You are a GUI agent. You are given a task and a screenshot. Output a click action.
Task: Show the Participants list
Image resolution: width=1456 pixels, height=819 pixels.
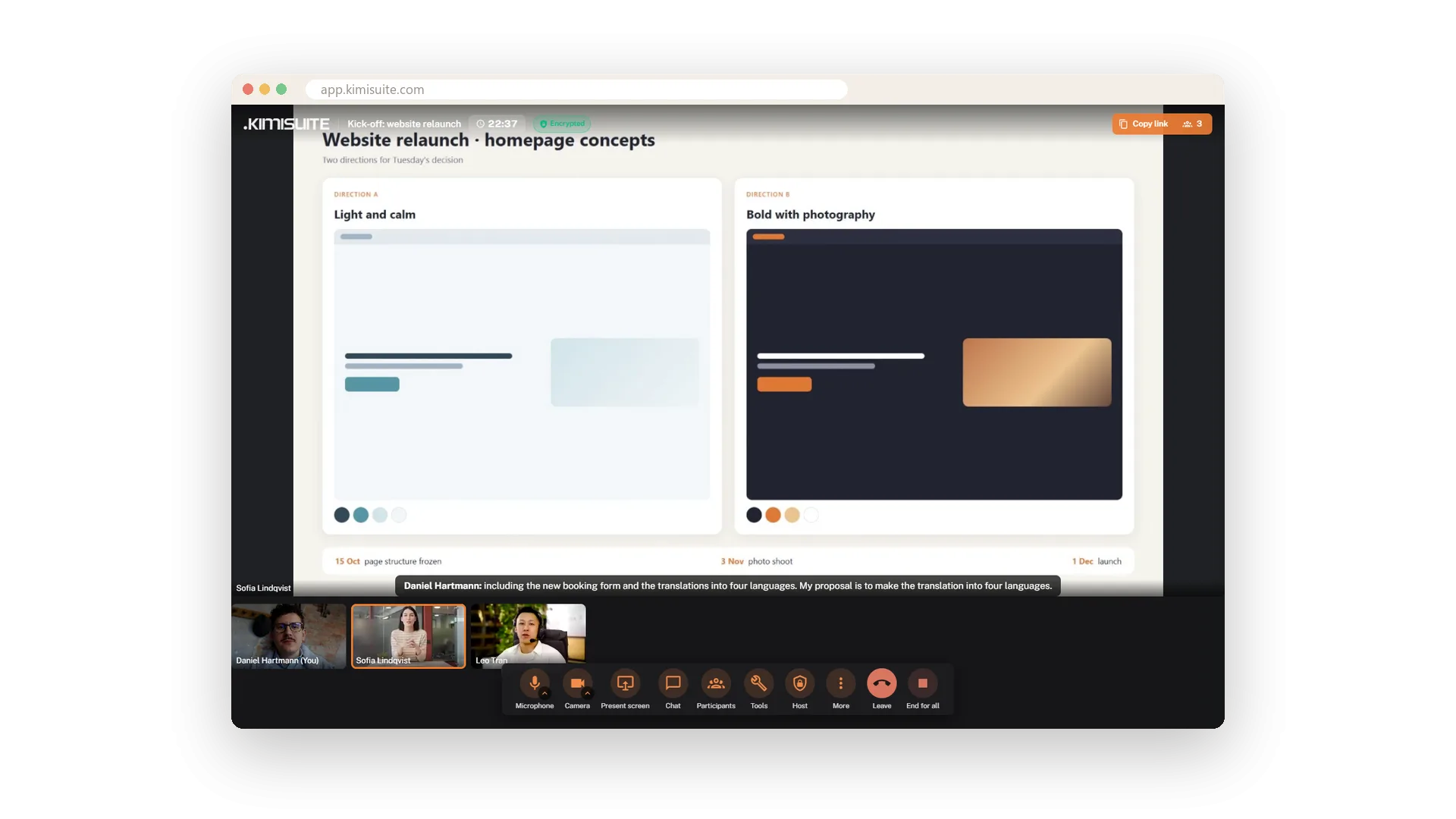(716, 682)
